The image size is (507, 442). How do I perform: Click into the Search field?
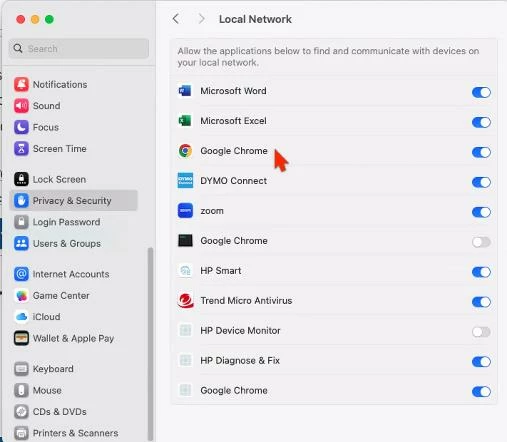79,49
